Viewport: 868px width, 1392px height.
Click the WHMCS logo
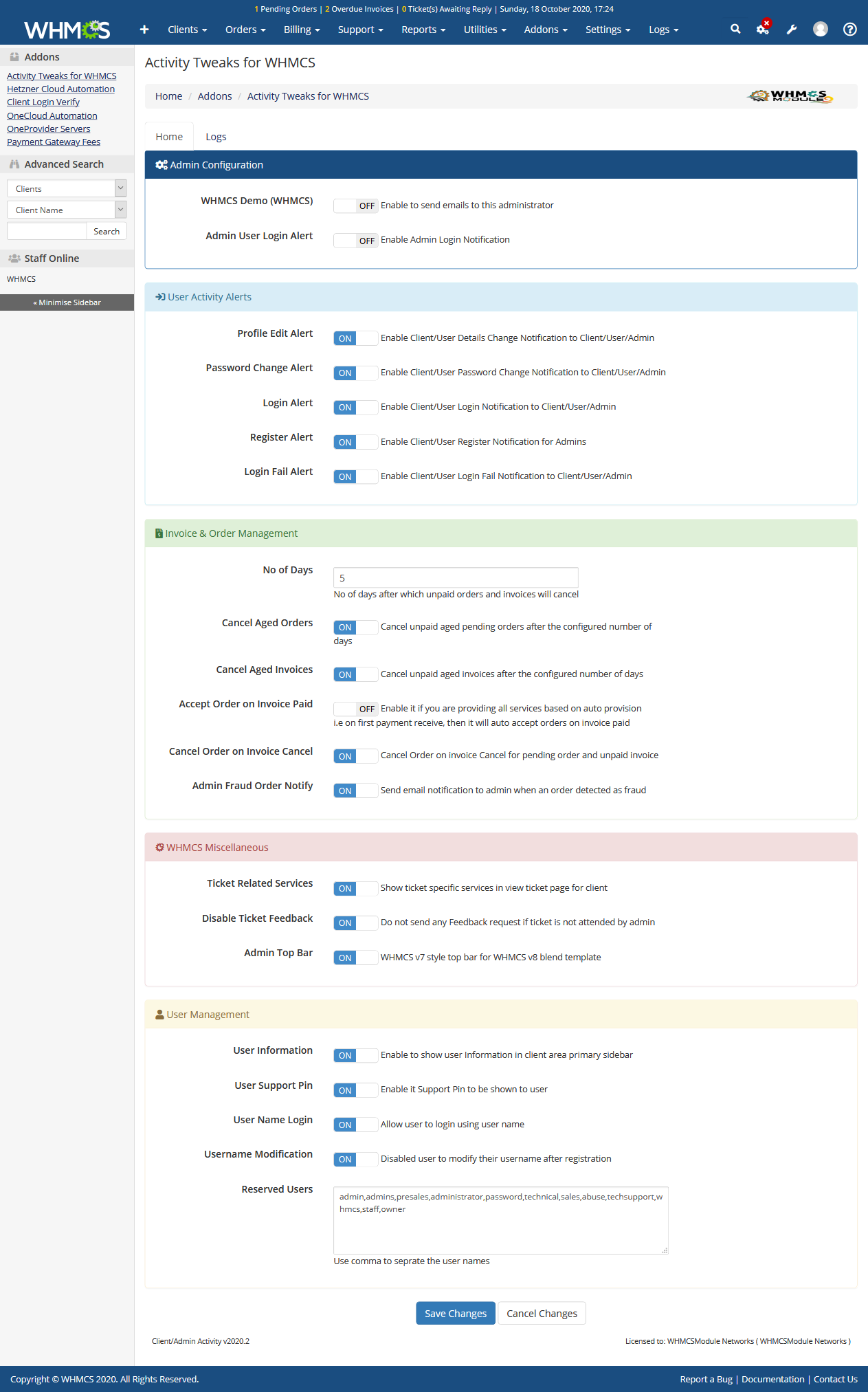coord(67,30)
